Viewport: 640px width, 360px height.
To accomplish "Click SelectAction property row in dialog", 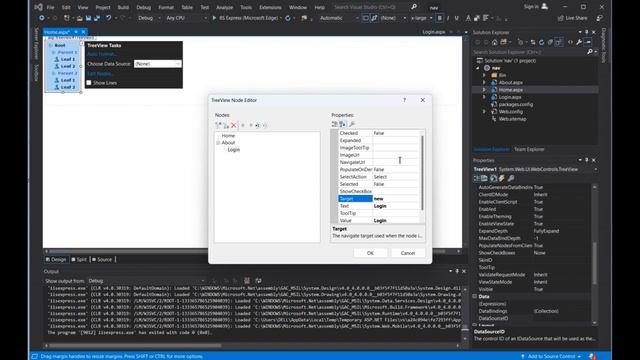I will (x=379, y=177).
